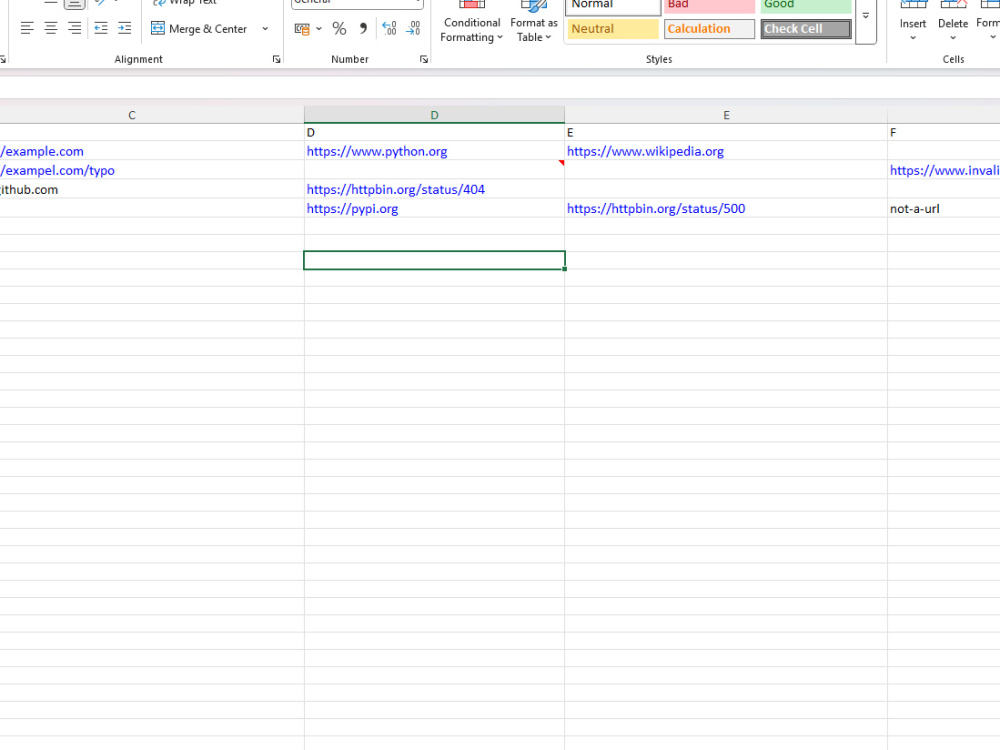Click the selected green-bordered cell in column D
1000x750 pixels.
point(434,260)
